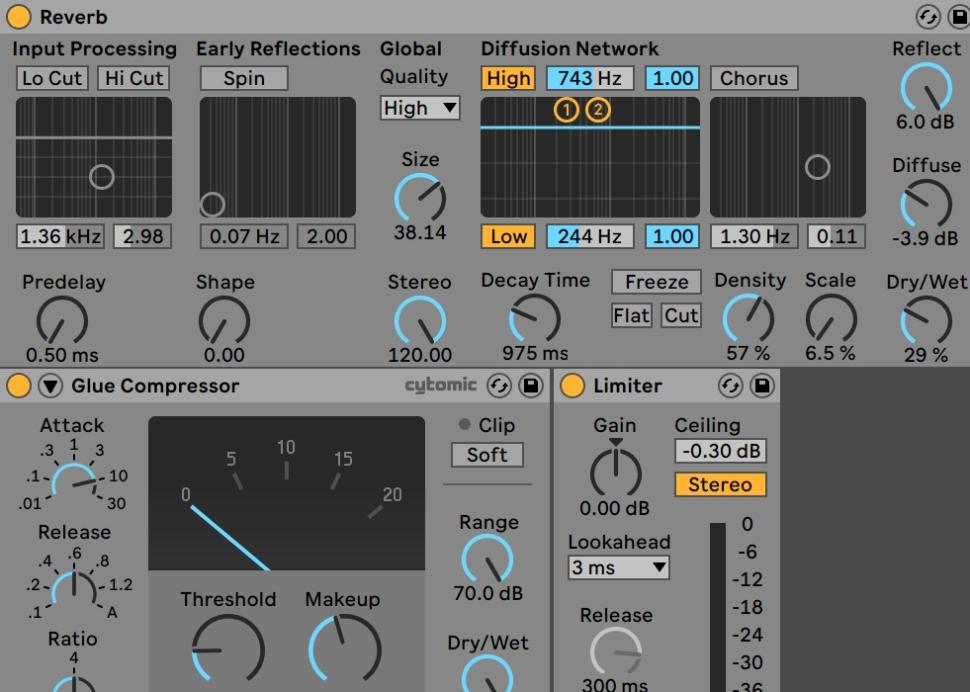Viewport: 970px width, 692px height.
Task: Save the Glue Compressor preset
Action: pyautogui.click(x=530, y=386)
